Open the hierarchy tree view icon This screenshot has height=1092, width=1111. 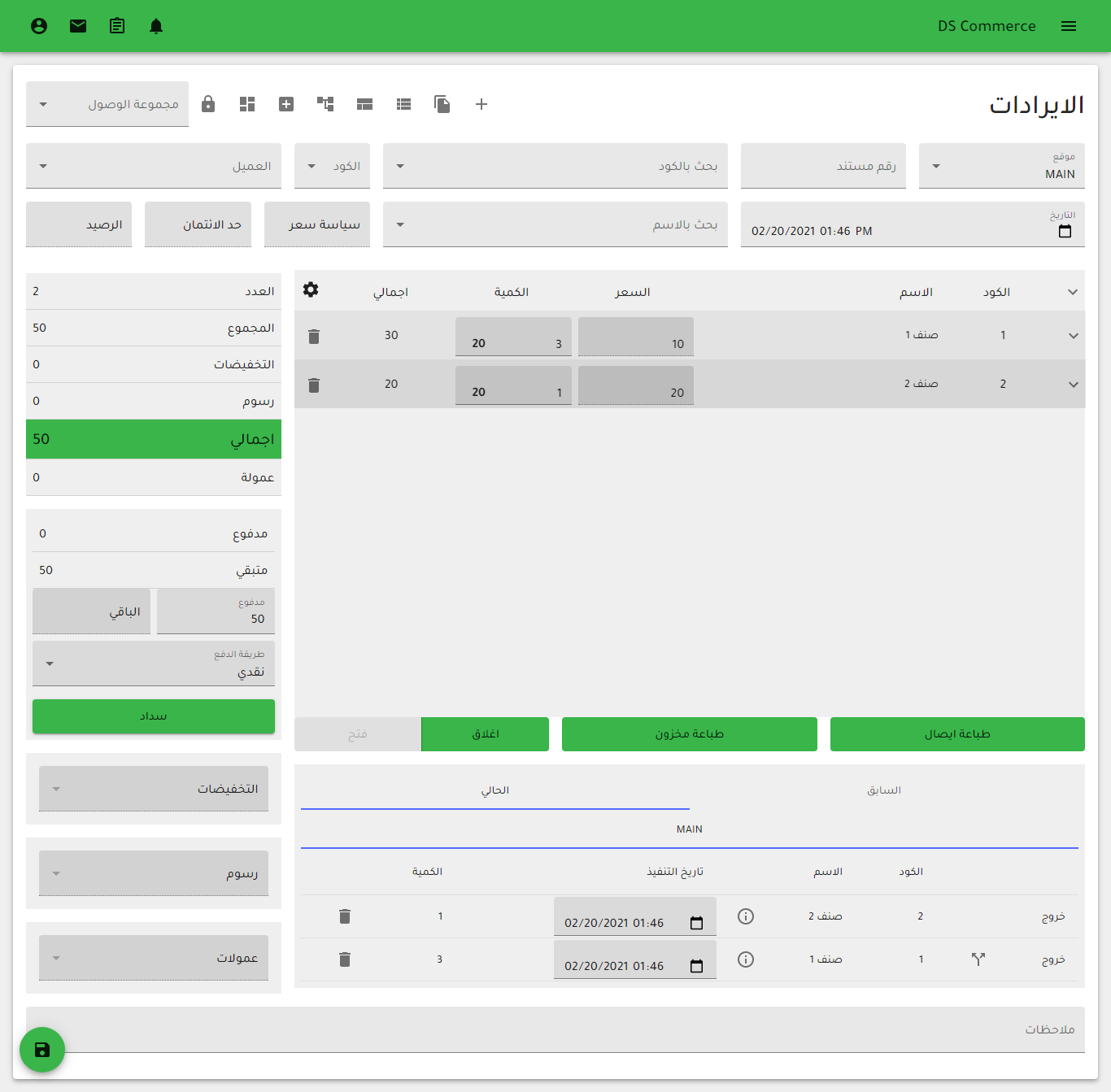coord(325,104)
